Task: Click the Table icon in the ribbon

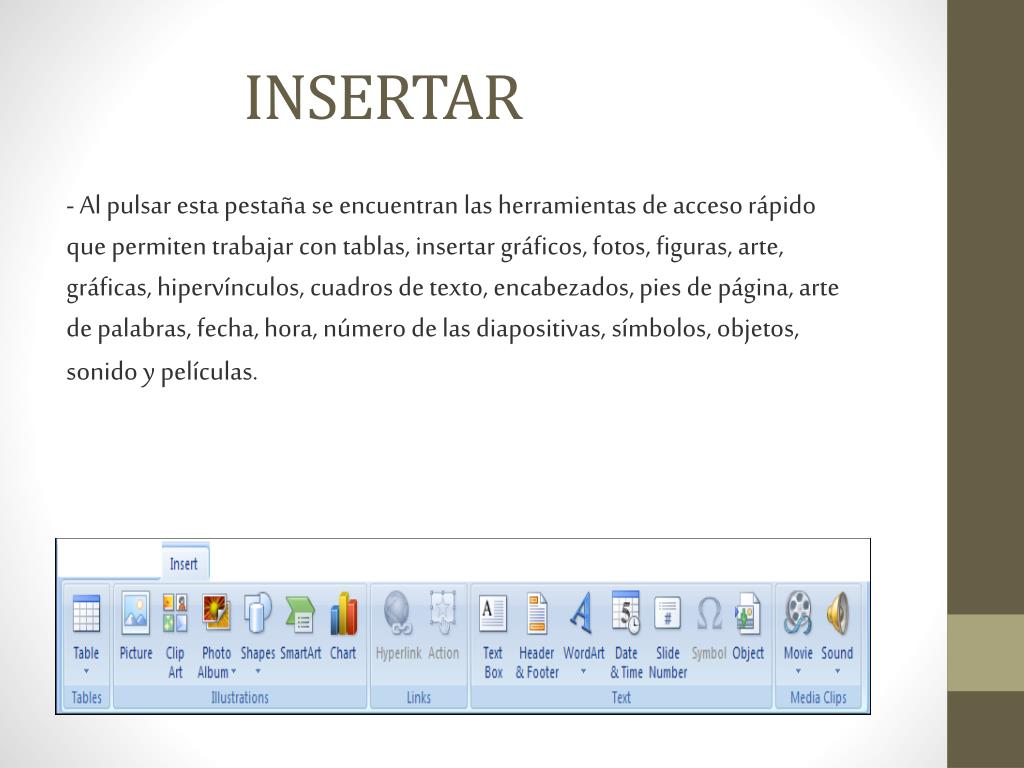Action: pyautogui.click(x=86, y=613)
